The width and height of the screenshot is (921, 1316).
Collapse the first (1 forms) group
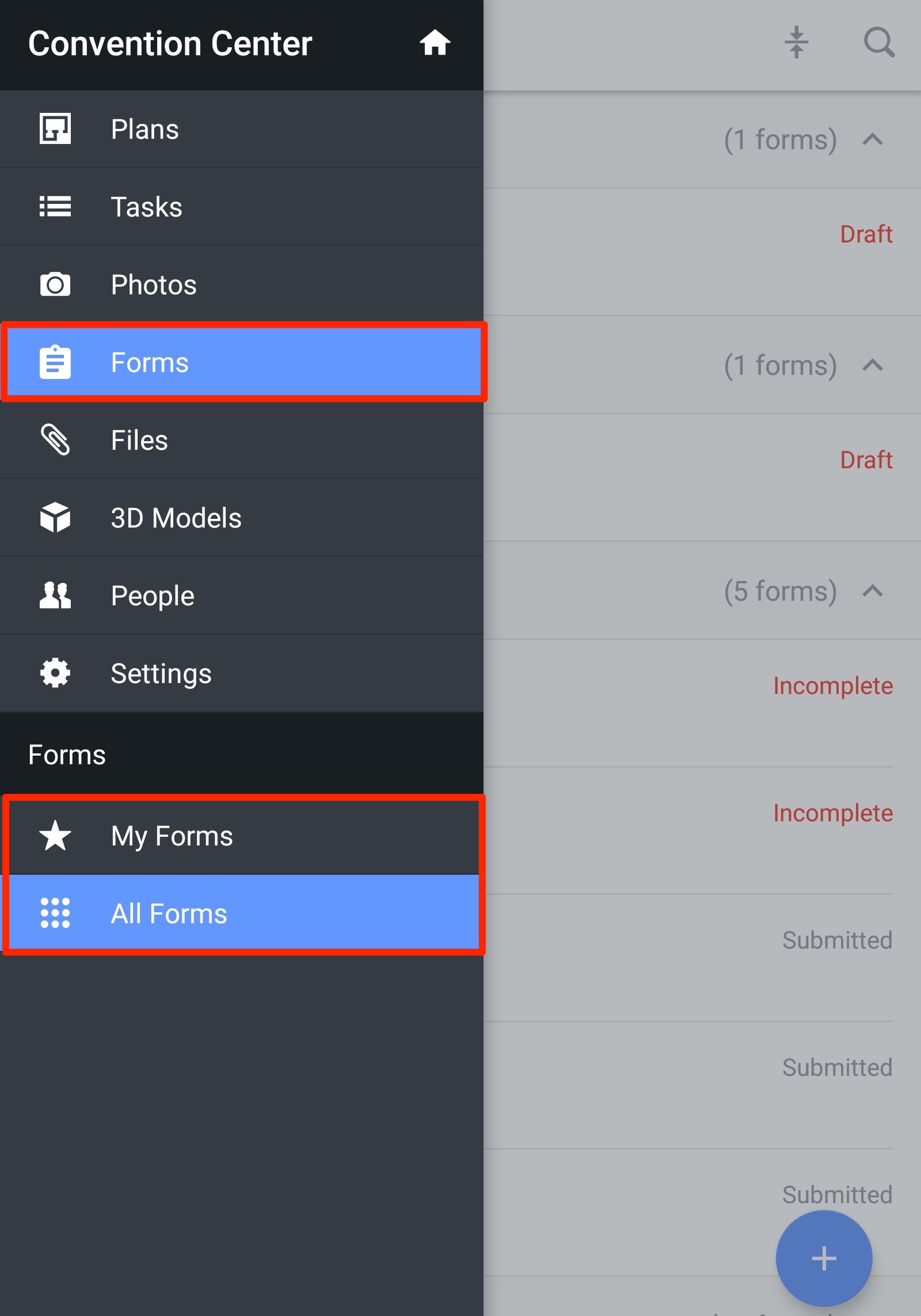tap(873, 140)
